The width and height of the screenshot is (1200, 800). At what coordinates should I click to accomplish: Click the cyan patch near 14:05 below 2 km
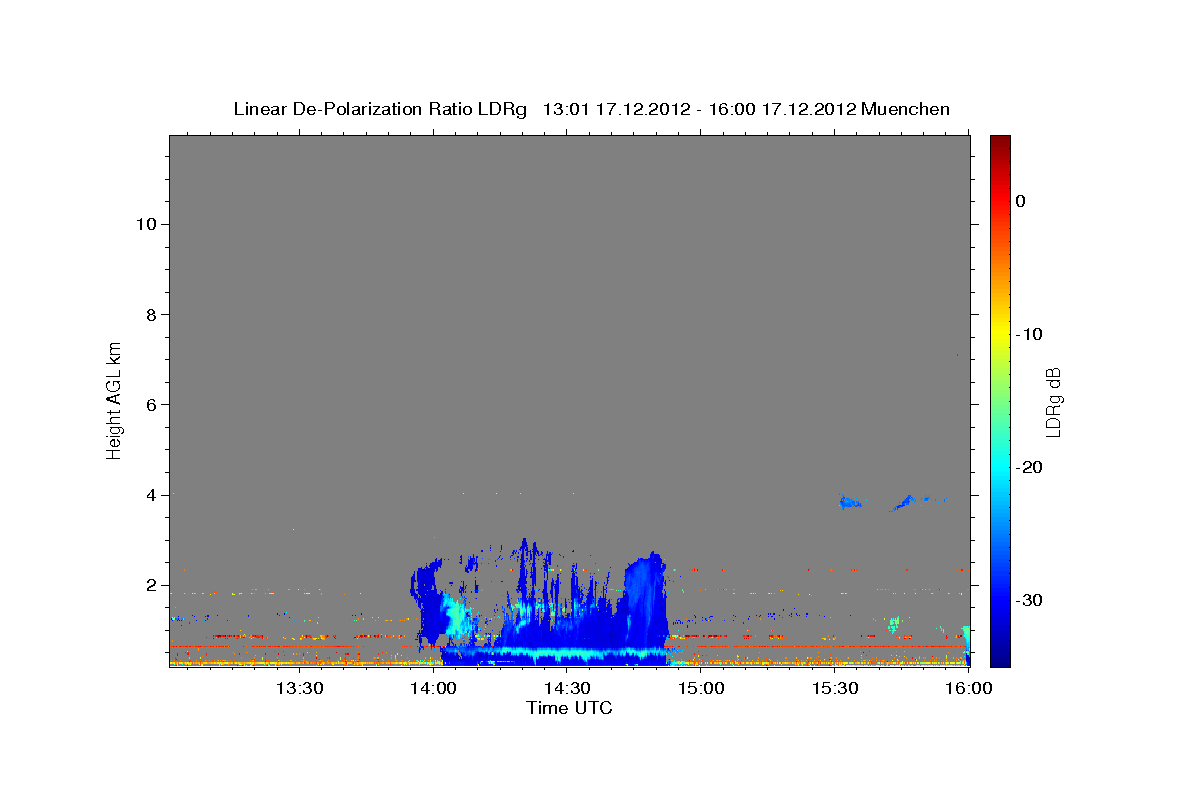tap(457, 617)
